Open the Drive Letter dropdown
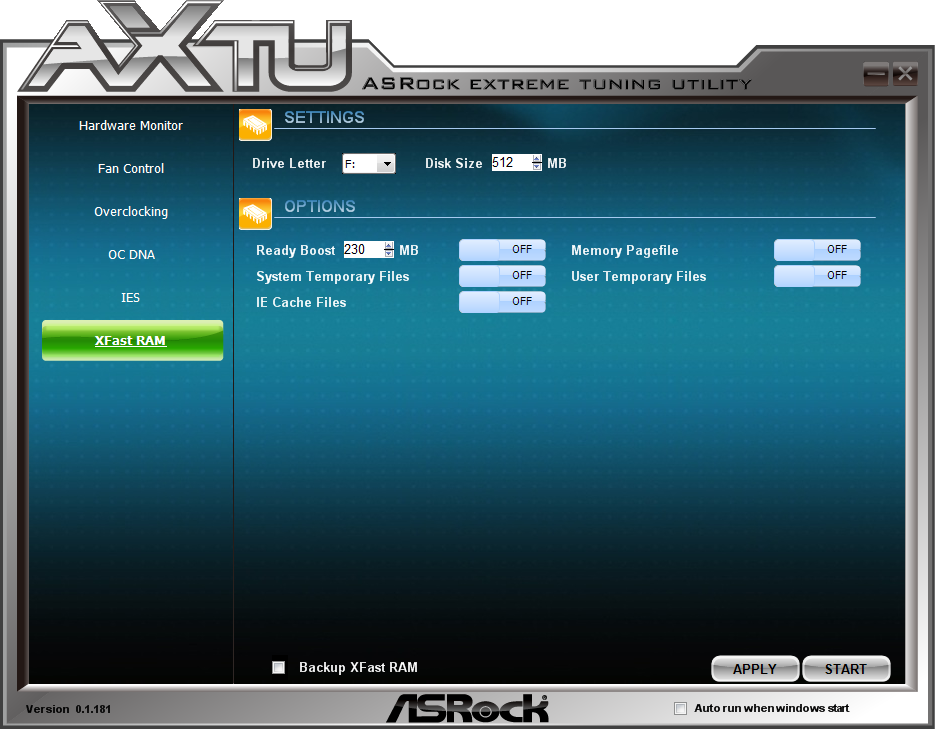Screen dimensions: 935x729 click(x=386, y=163)
